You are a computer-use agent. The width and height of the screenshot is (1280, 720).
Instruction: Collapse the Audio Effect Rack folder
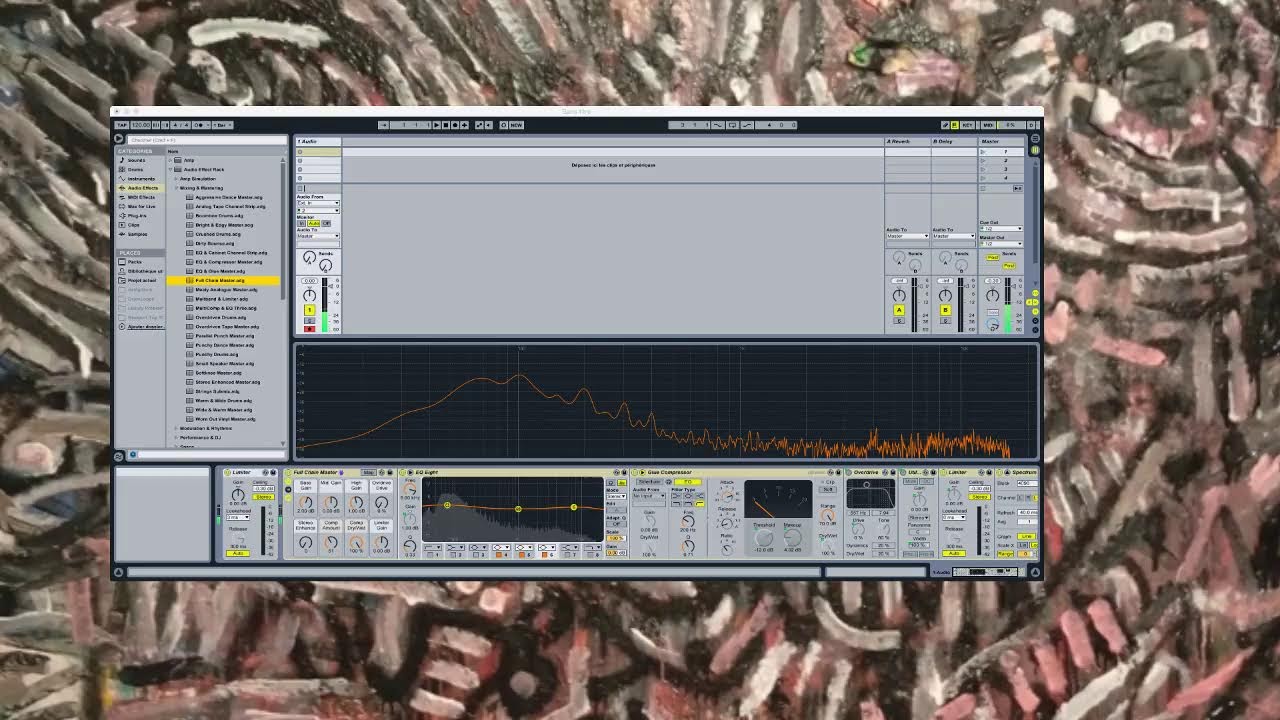(171, 169)
